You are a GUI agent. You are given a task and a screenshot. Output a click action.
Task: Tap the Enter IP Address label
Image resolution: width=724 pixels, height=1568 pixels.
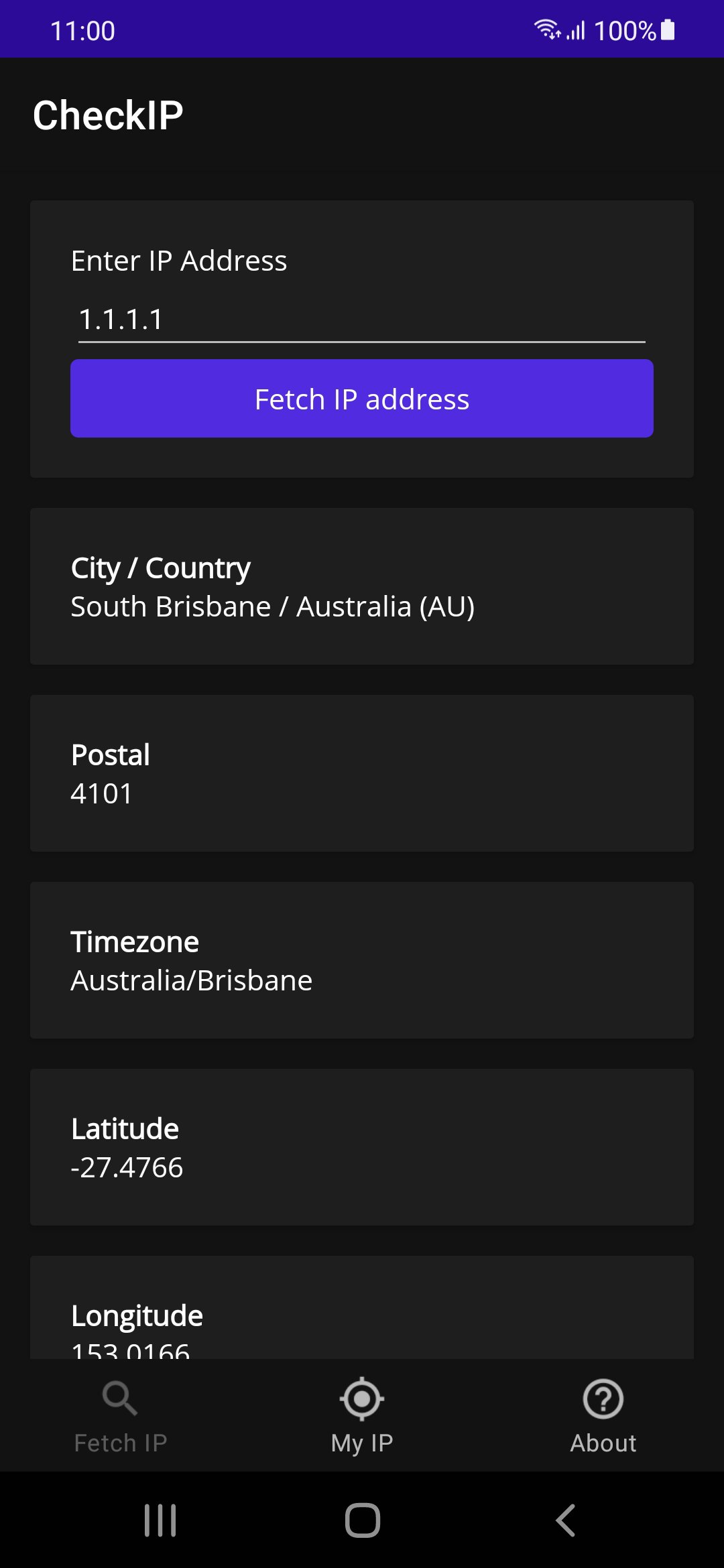click(x=179, y=261)
